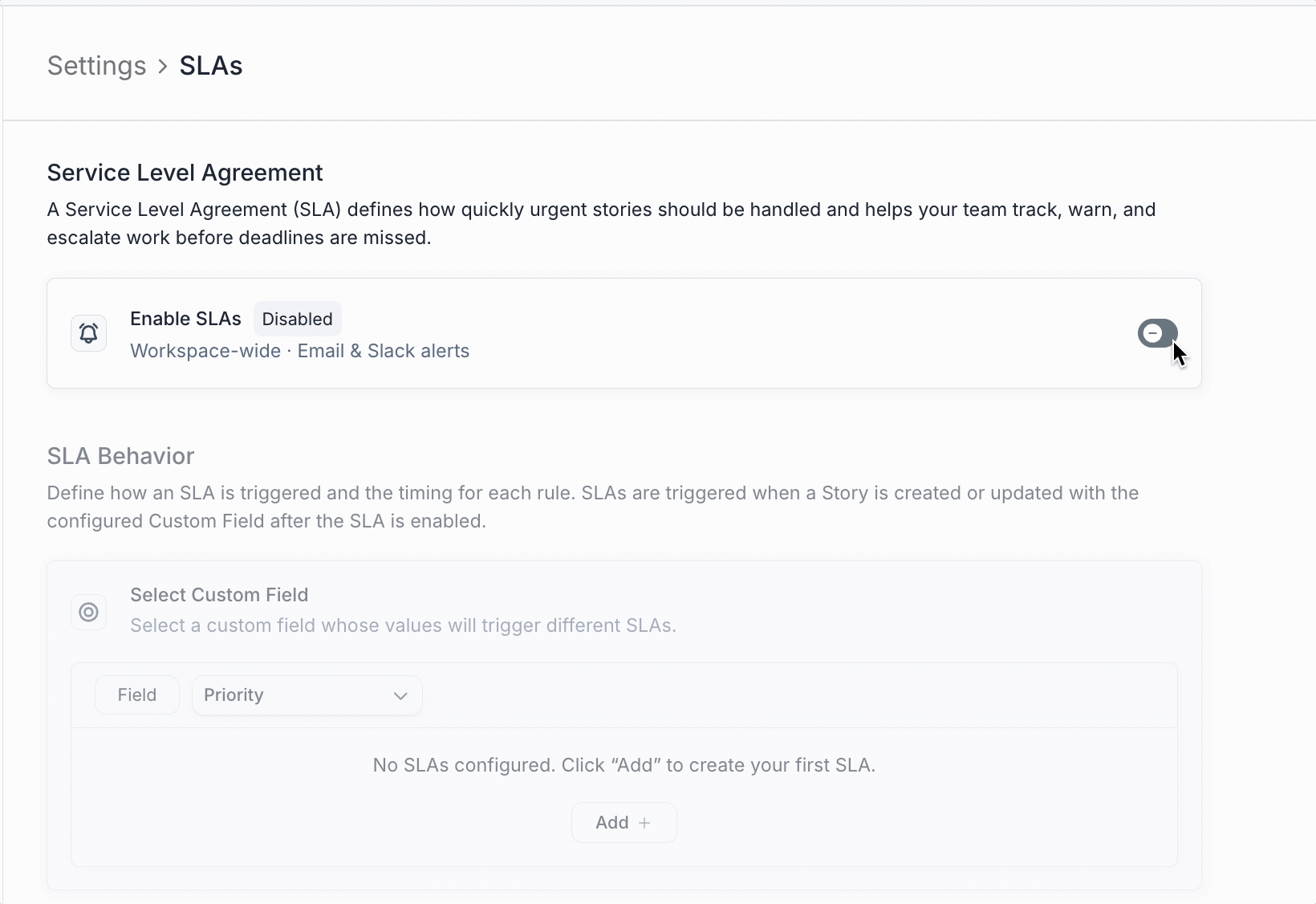Click the target icon beside Select Custom Field
The image size is (1316, 904).
[x=89, y=613]
